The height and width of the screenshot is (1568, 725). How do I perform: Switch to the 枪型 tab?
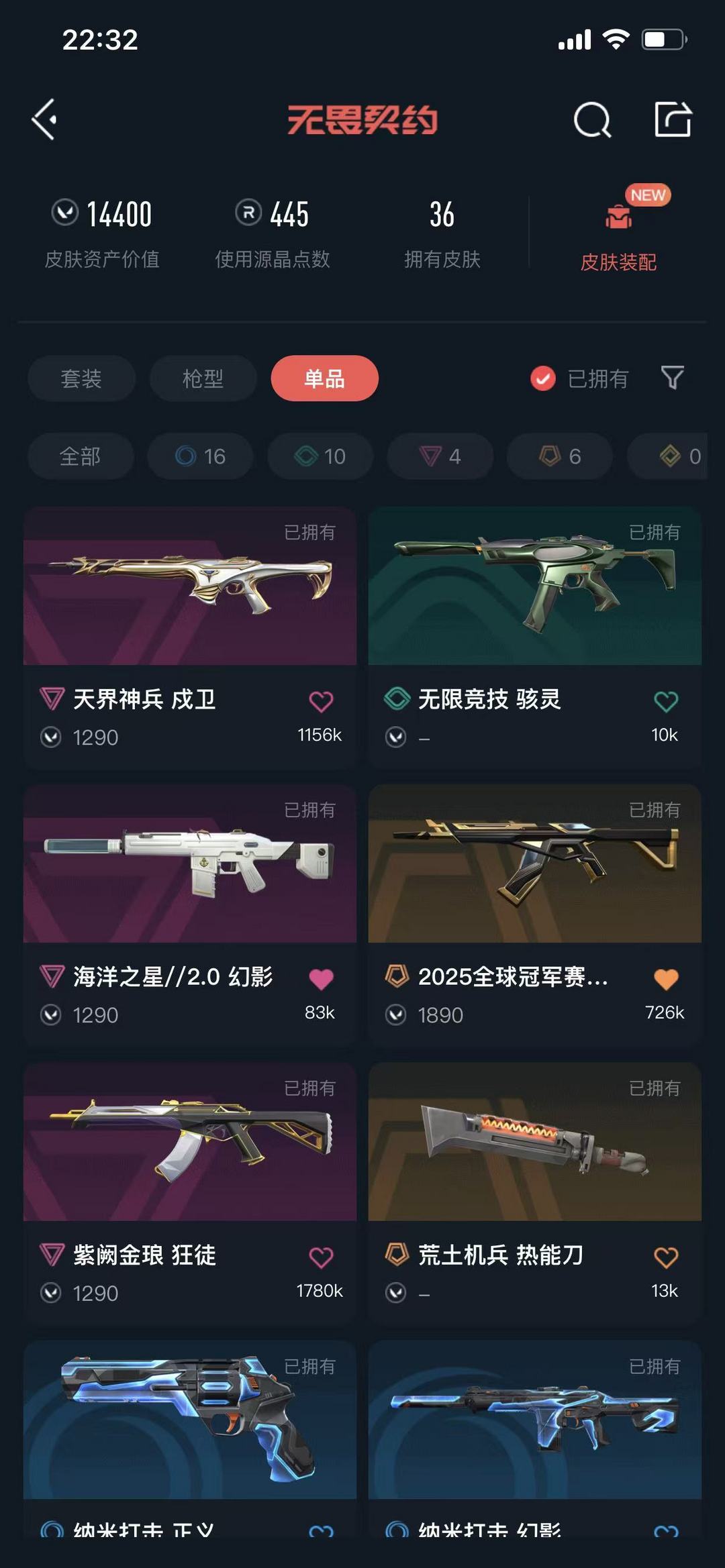click(203, 378)
